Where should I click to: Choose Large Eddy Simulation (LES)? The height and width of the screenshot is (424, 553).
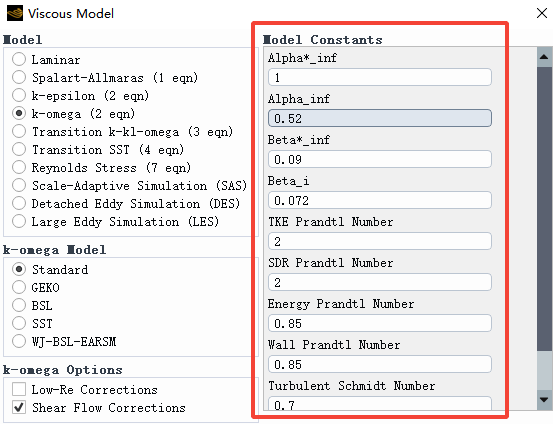(x=19, y=222)
